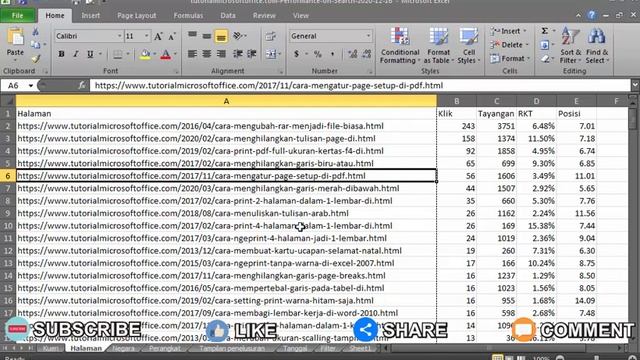The width and height of the screenshot is (640, 360).
Task: Click the Clear eraser icon in Editing
Action: pos(545,59)
